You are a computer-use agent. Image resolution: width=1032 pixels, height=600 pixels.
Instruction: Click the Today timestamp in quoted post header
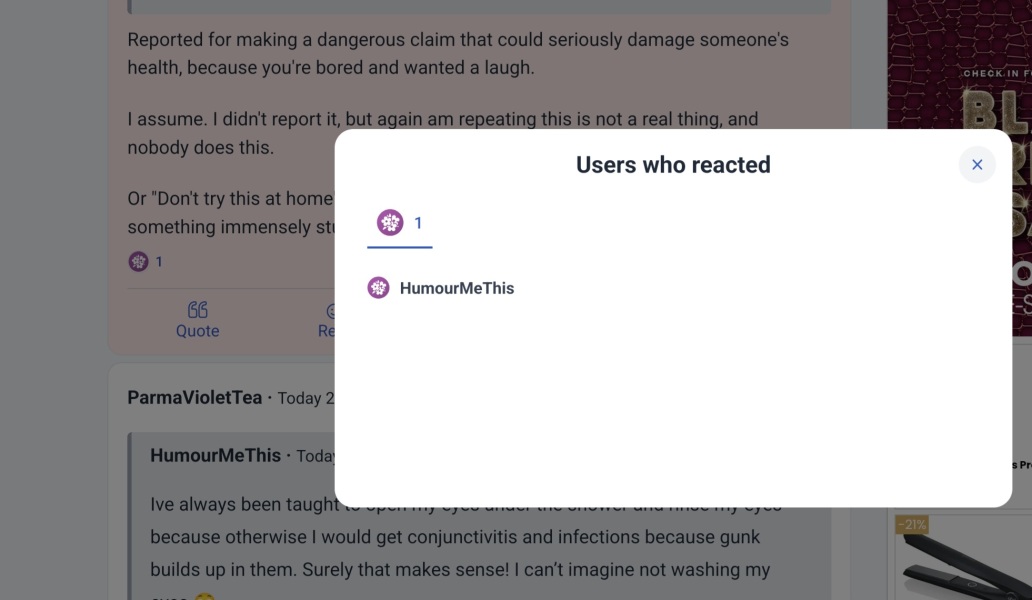315,456
